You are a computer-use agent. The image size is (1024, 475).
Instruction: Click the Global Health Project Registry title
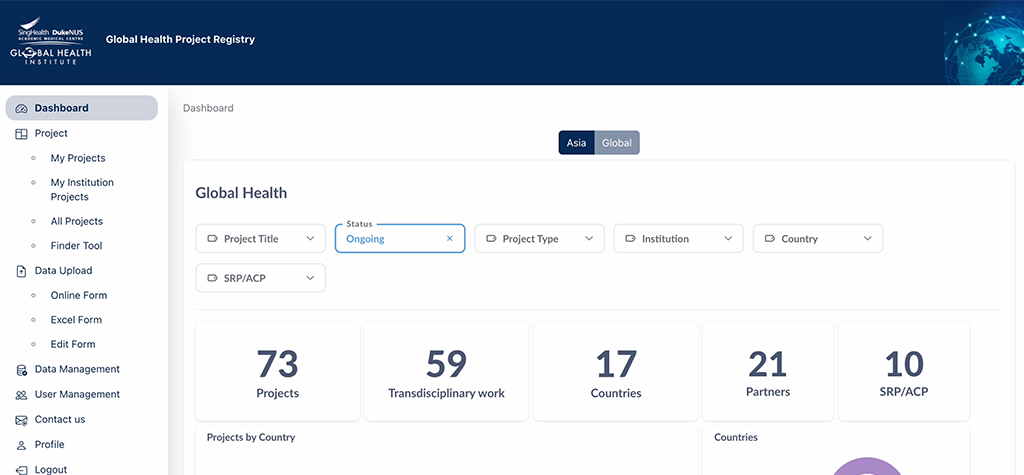[180, 39]
